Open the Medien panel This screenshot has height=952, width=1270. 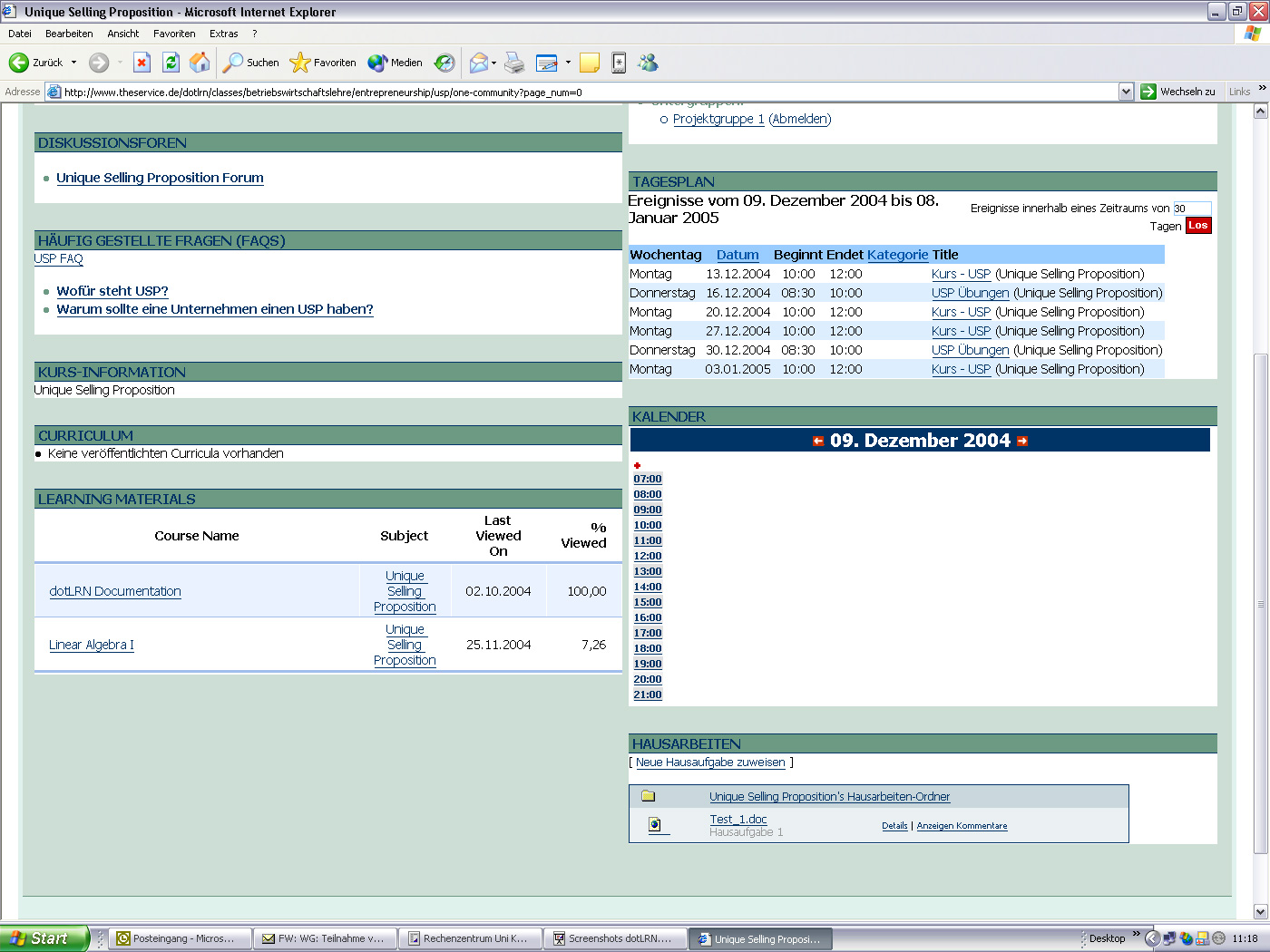[x=395, y=63]
